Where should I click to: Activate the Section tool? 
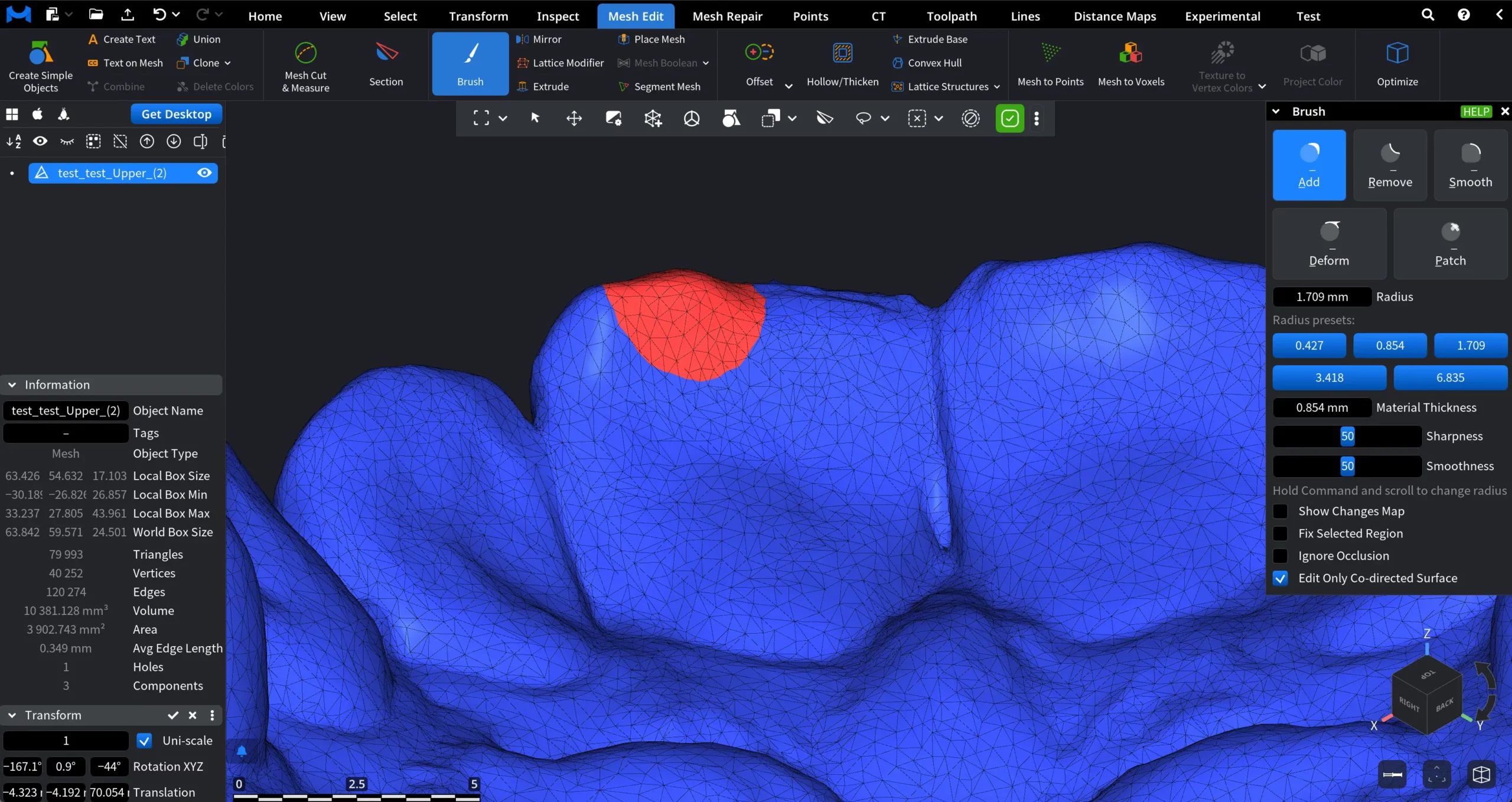(x=386, y=64)
